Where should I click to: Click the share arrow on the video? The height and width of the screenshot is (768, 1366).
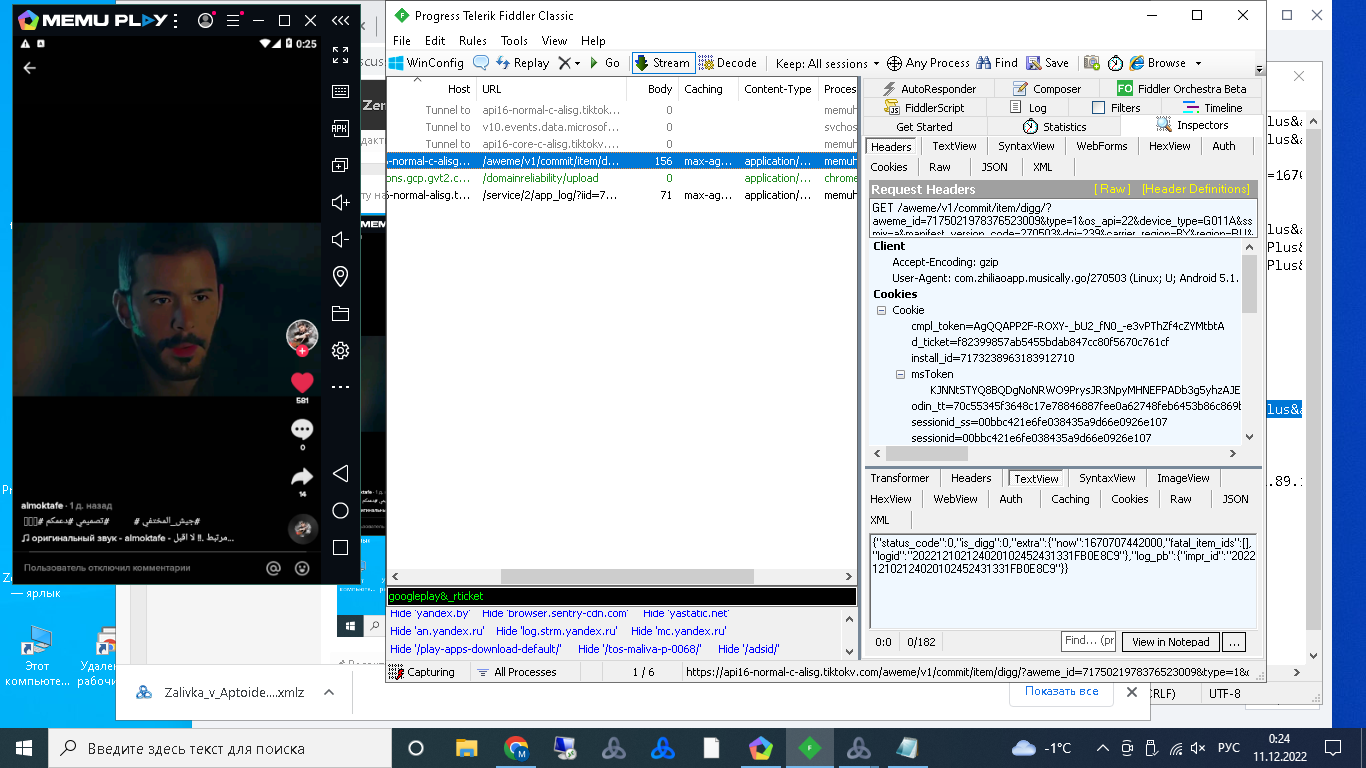(302, 477)
